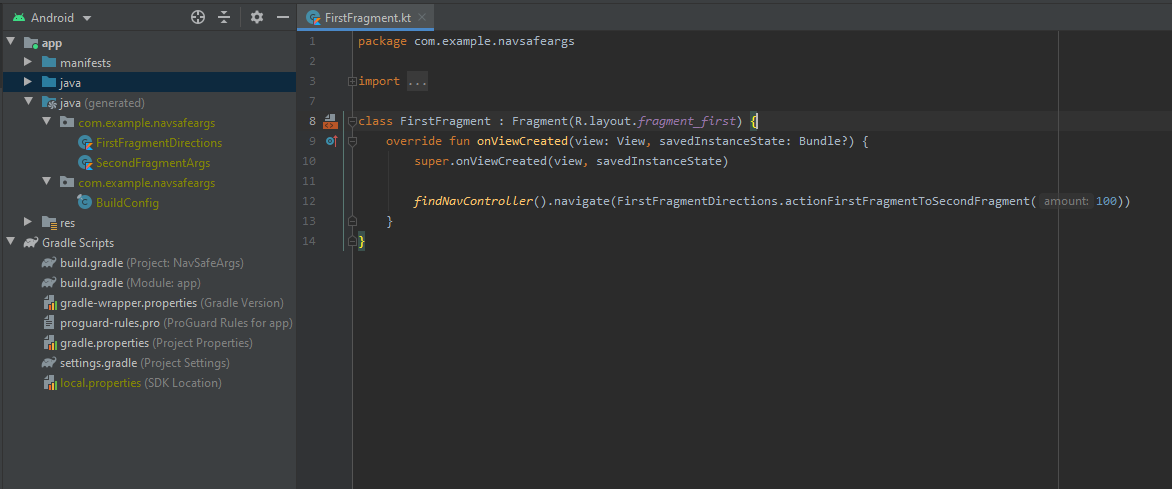This screenshot has height=489, width=1172.
Task: Open FirstFragmentDirections generated class
Action: [158, 143]
